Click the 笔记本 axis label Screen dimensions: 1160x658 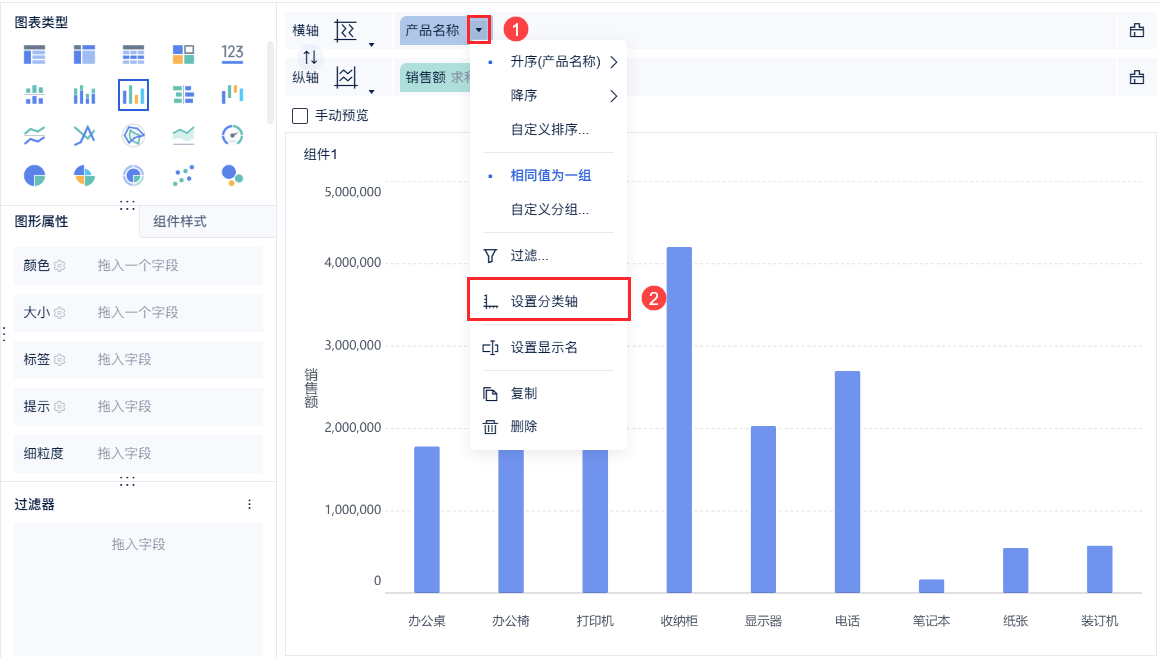click(x=931, y=621)
